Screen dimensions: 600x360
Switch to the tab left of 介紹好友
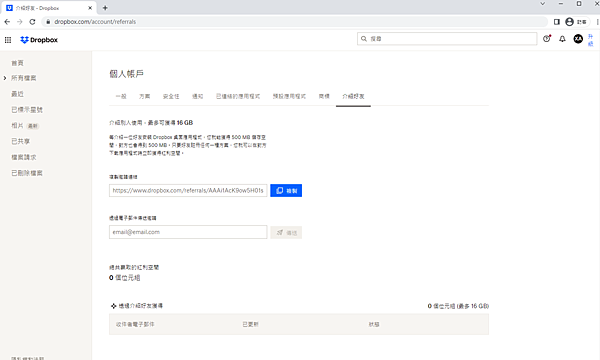click(324, 96)
